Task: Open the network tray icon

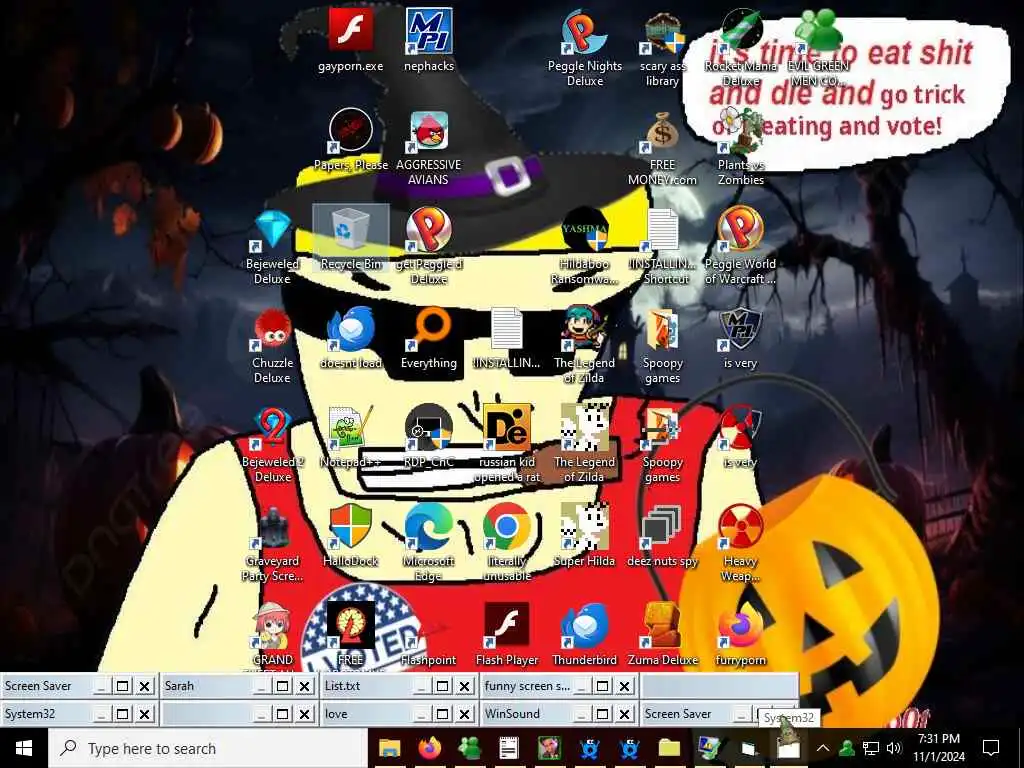Action: tap(871, 748)
